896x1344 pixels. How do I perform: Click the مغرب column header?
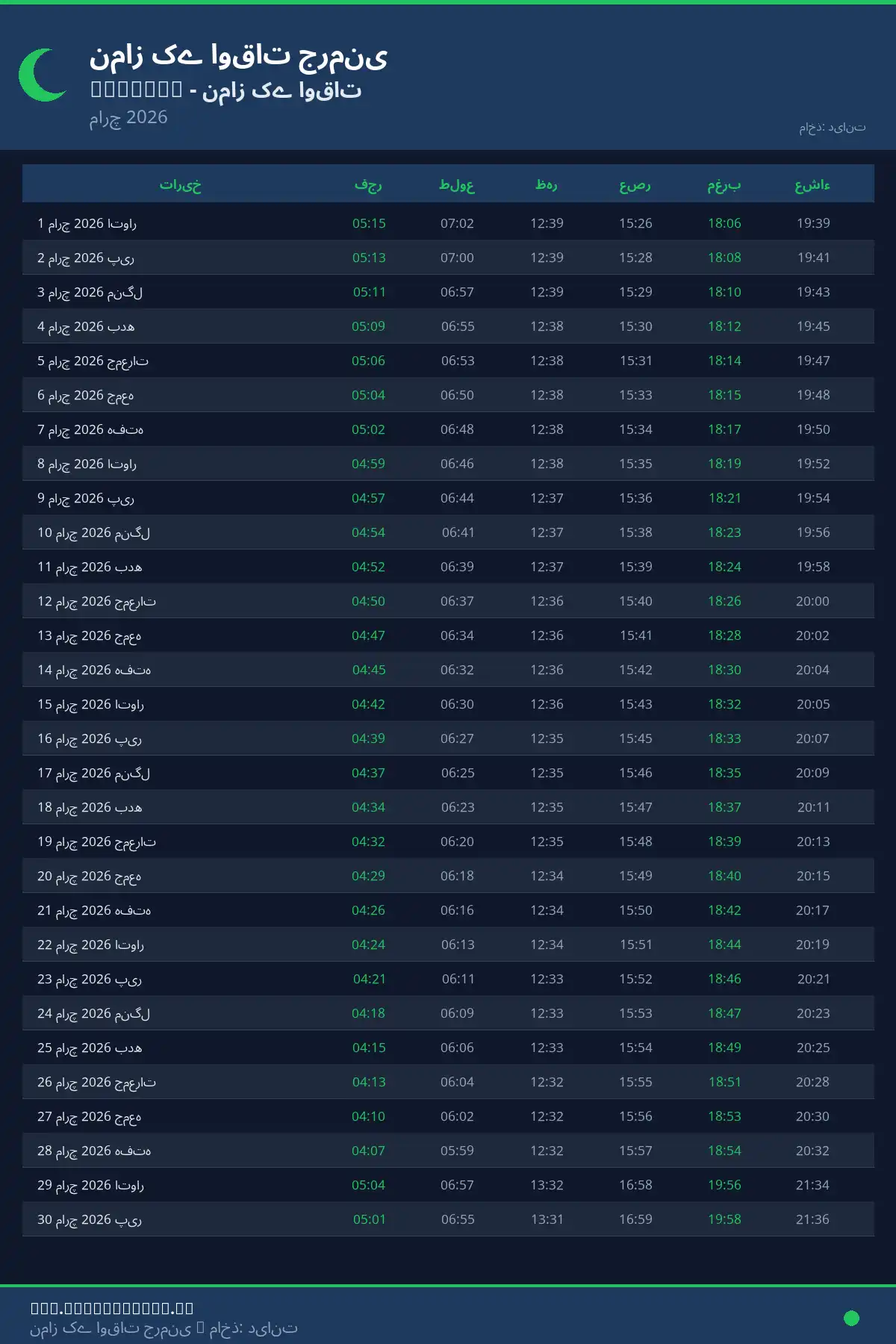coord(724,184)
